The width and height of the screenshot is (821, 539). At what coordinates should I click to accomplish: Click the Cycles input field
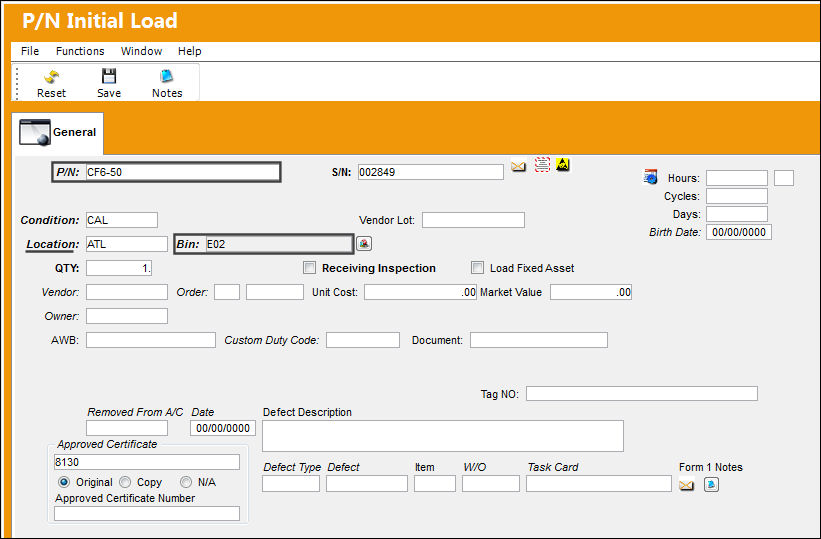[737, 196]
